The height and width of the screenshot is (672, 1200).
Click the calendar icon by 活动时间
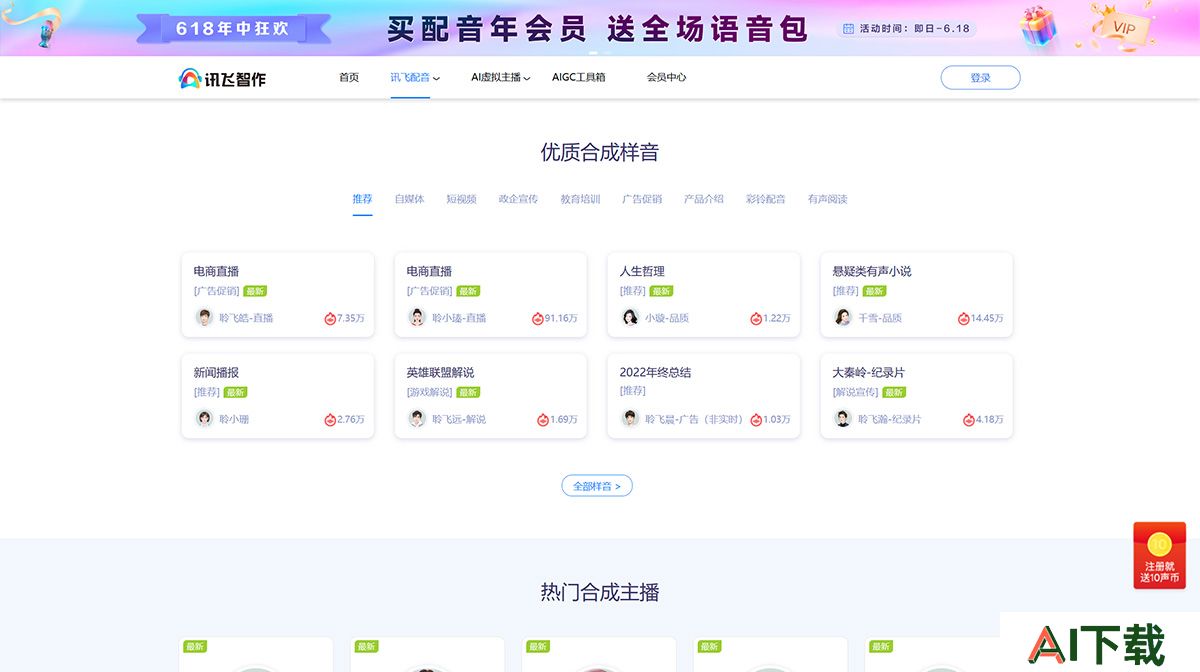tap(848, 29)
